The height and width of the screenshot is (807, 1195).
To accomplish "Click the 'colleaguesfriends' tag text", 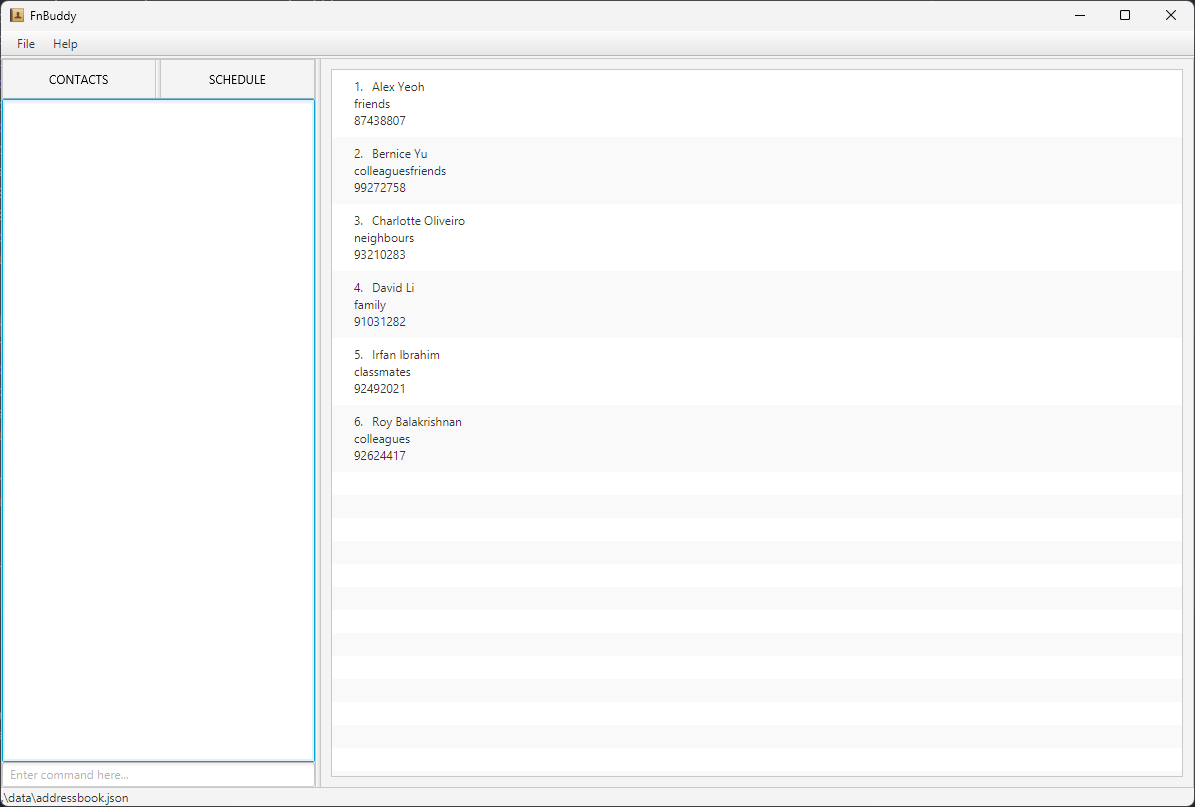I will (x=400, y=171).
